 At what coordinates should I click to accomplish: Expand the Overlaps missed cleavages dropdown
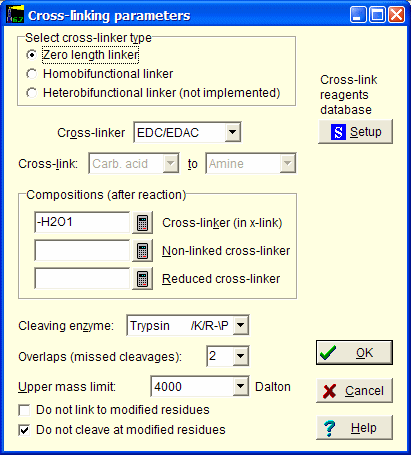point(241,356)
